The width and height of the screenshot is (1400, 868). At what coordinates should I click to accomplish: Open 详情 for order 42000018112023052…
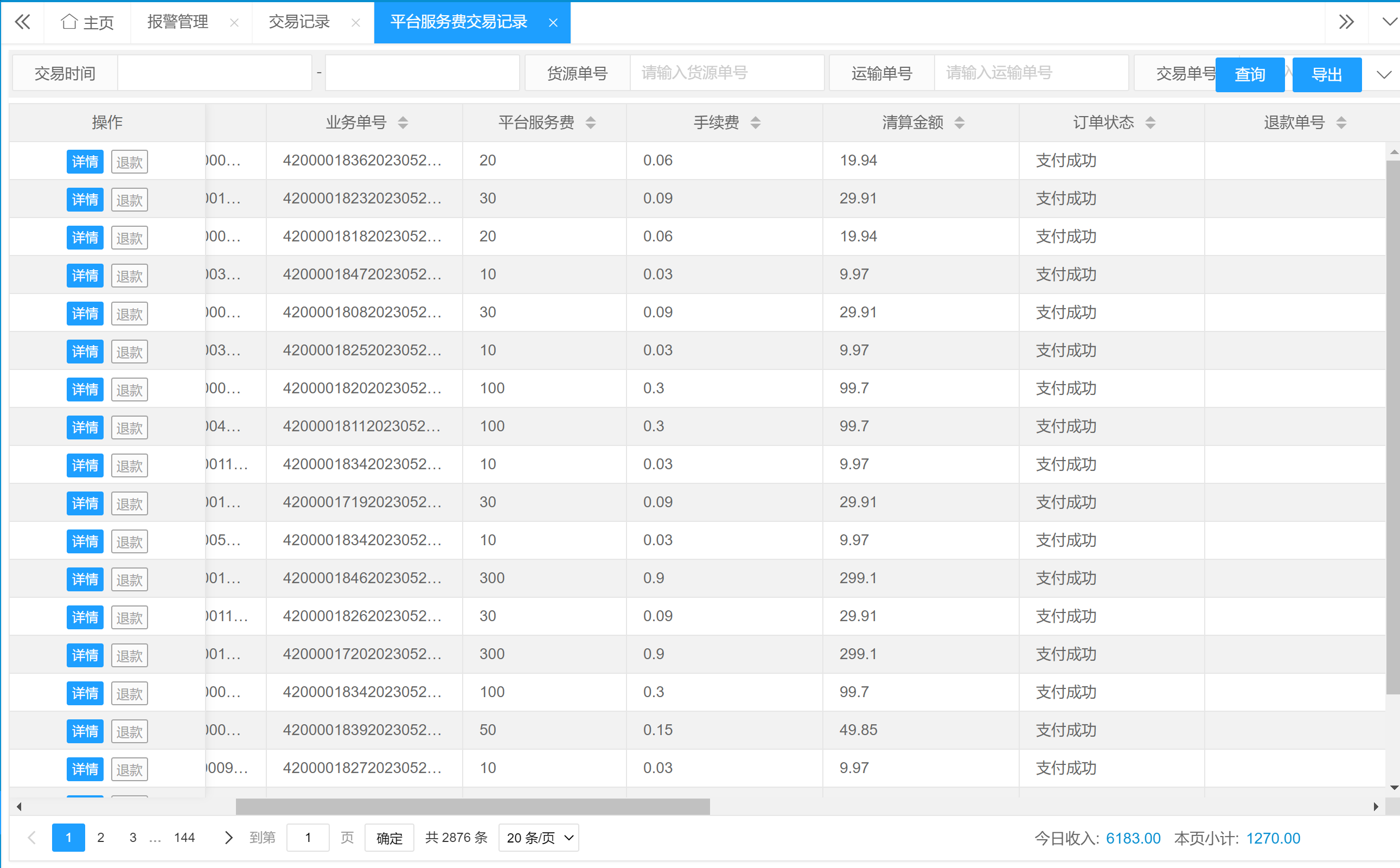pyautogui.click(x=85, y=427)
